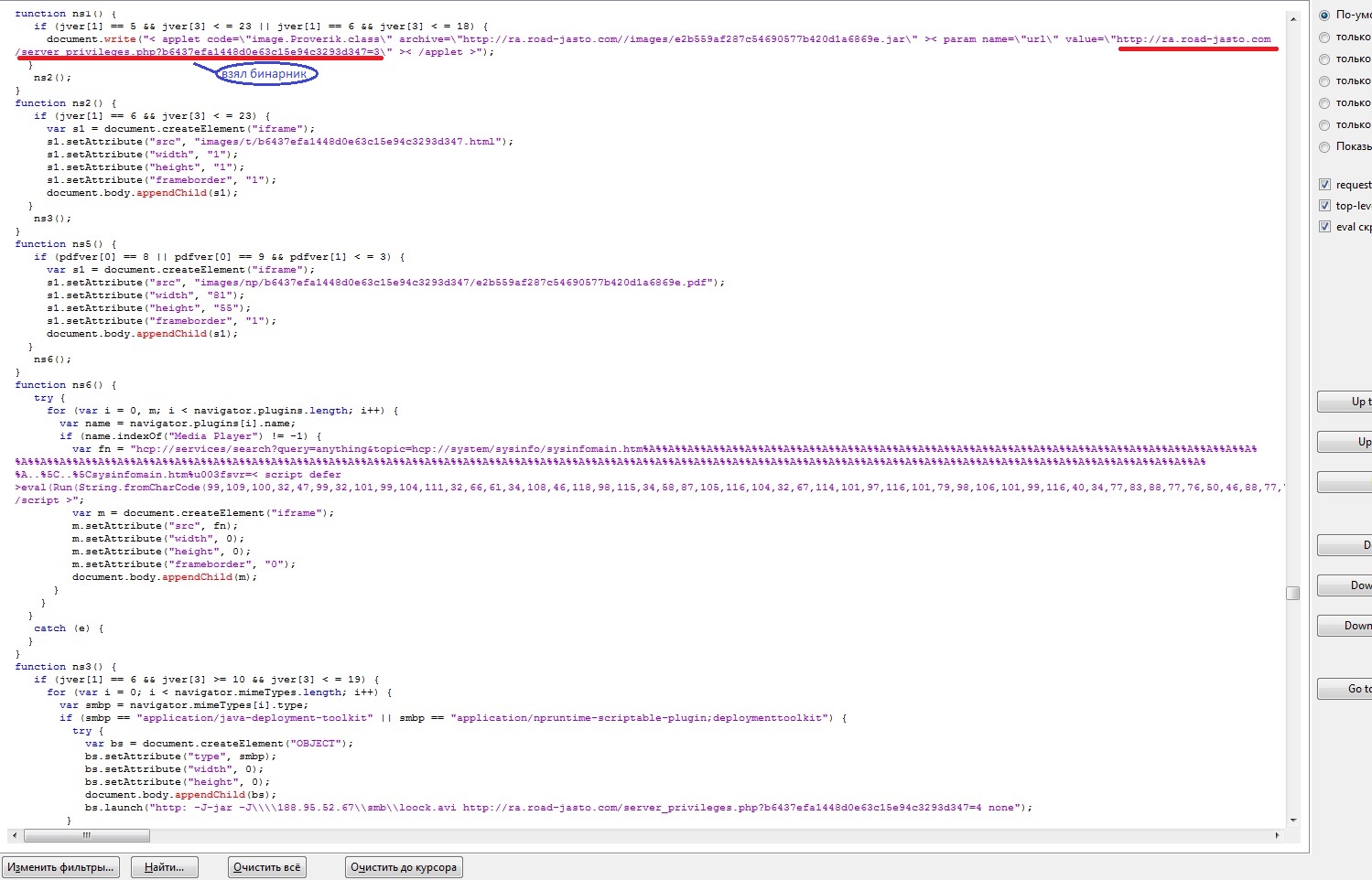This screenshot has width=1372, height=880.
Task: Click the line m.setAttribute("src", fn)
Action: 155,526
